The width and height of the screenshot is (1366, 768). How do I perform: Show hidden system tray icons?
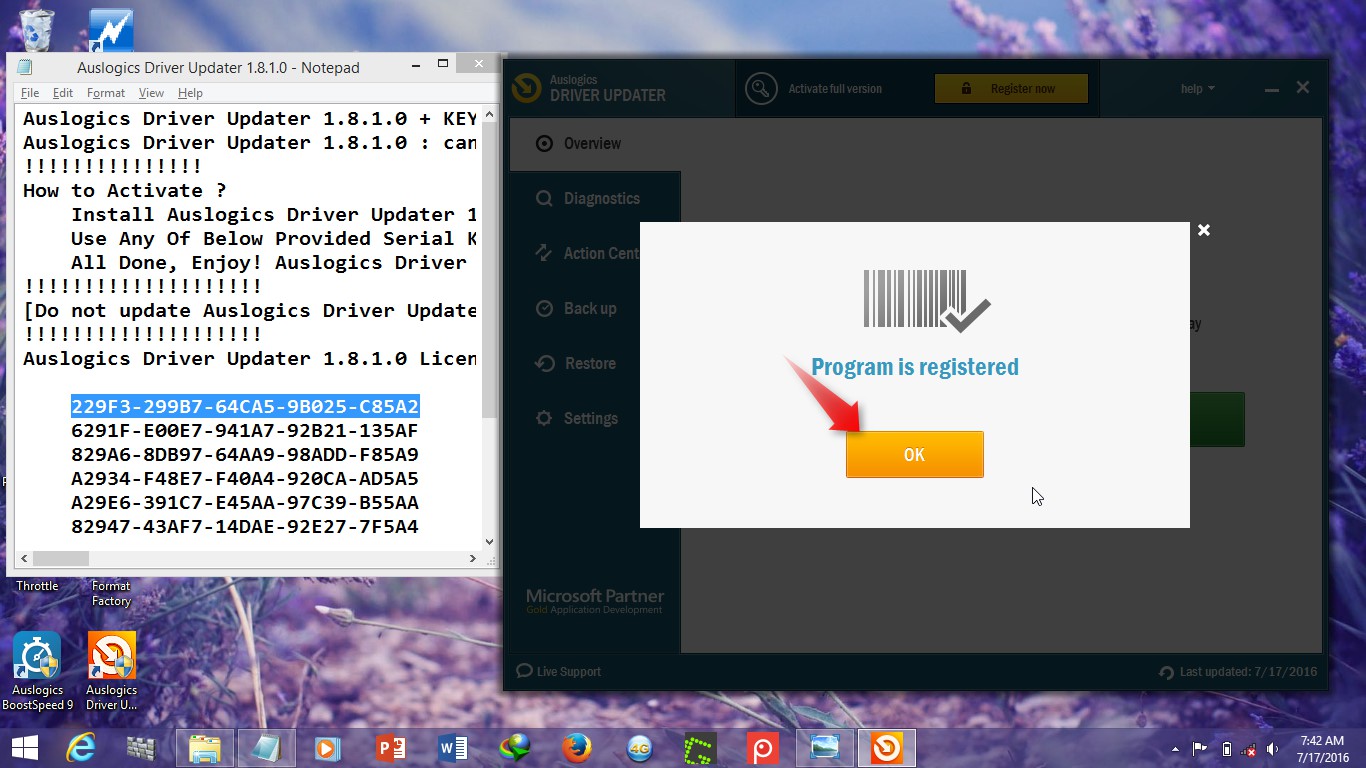[1175, 749]
